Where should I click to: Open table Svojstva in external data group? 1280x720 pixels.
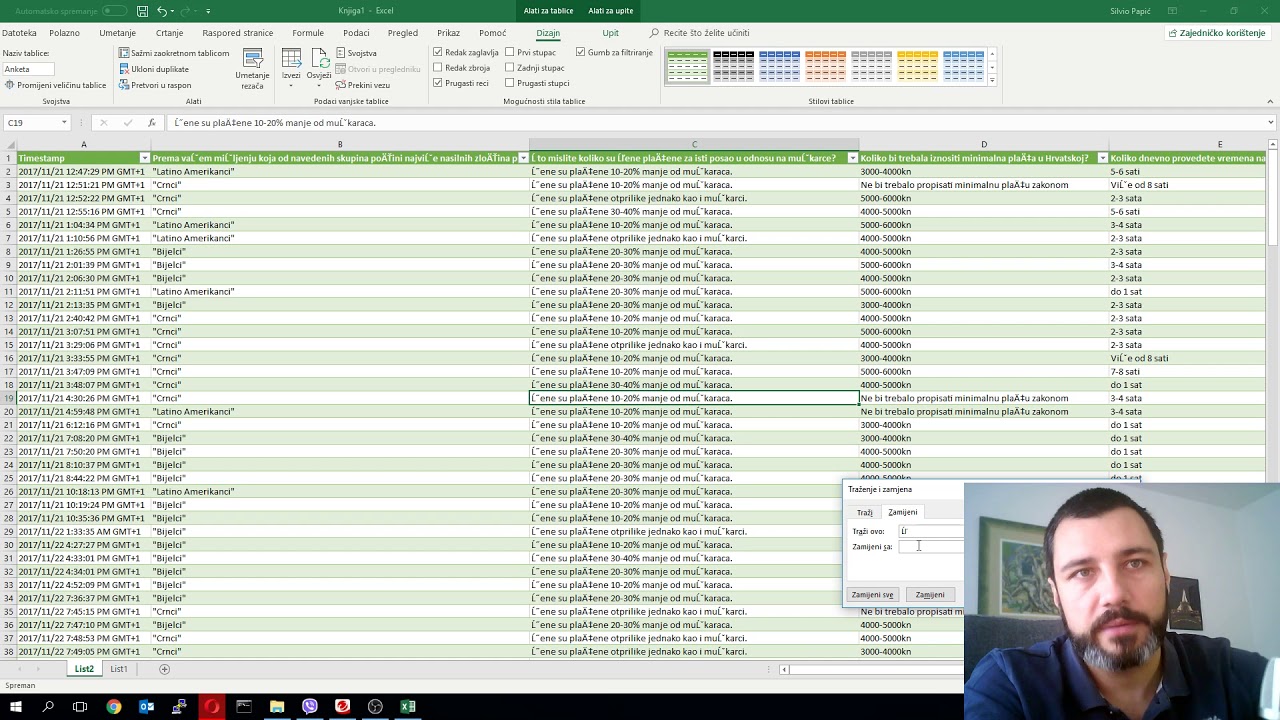pyautogui.click(x=356, y=53)
